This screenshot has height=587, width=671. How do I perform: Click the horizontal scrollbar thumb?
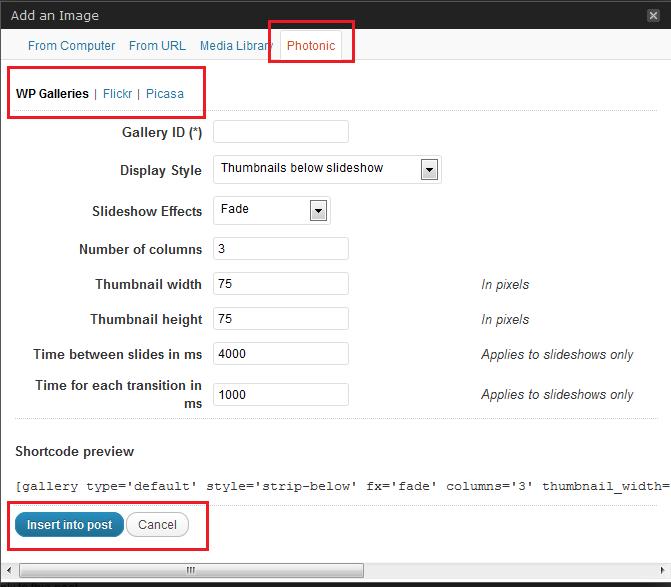pos(191,570)
